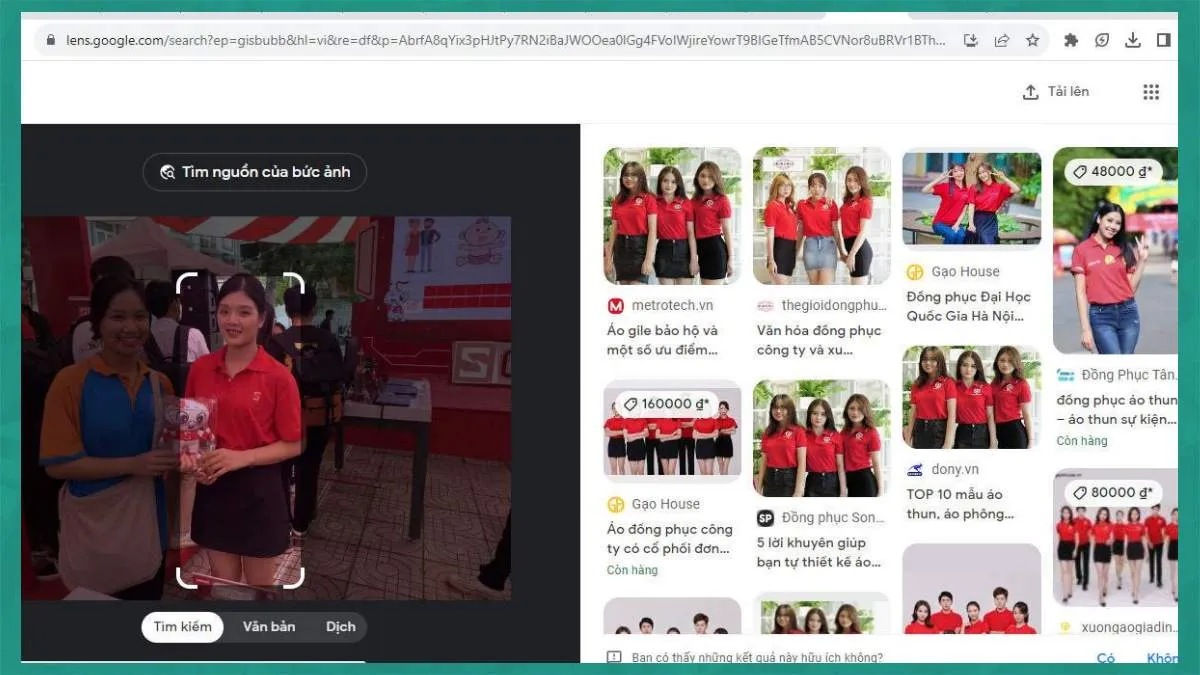
Task: Open the browser downloads icon
Action: [1132, 40]
